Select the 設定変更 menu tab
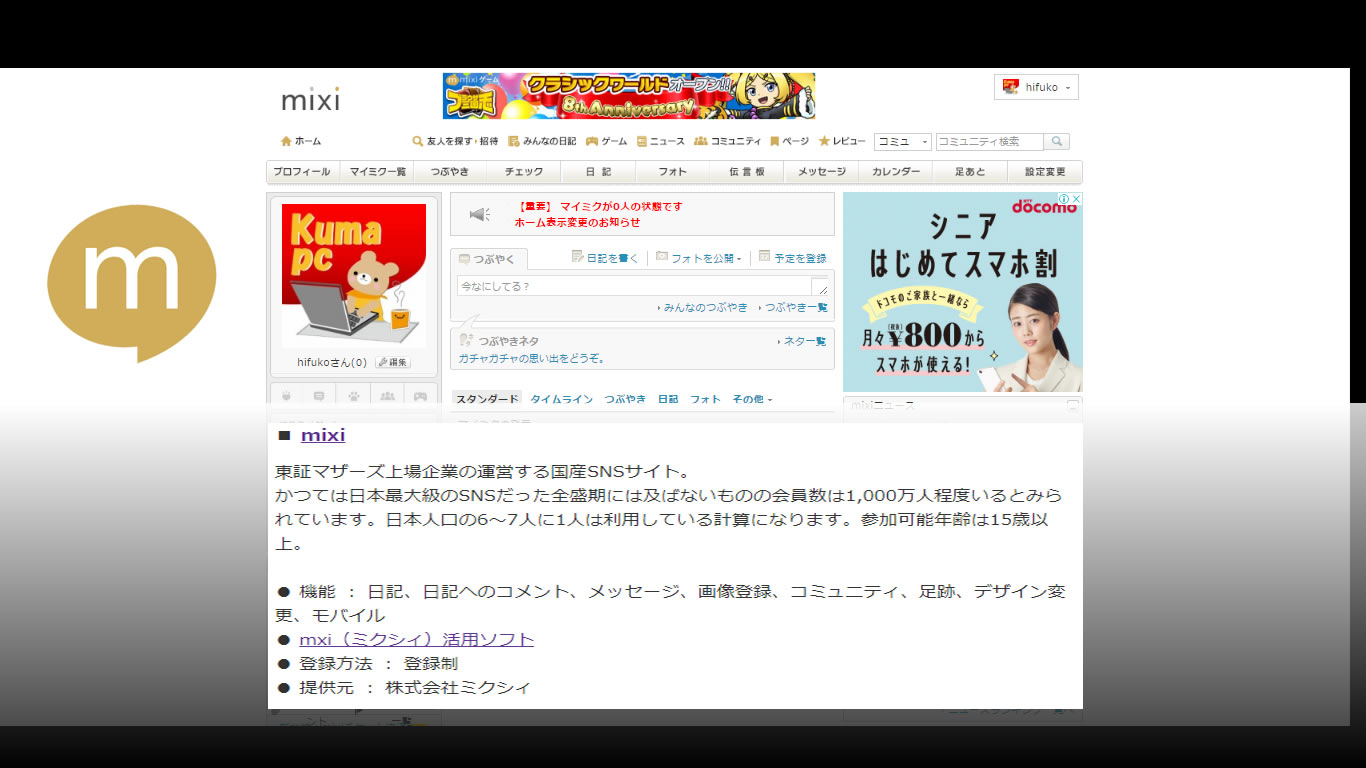 (x=1045, y=172)
